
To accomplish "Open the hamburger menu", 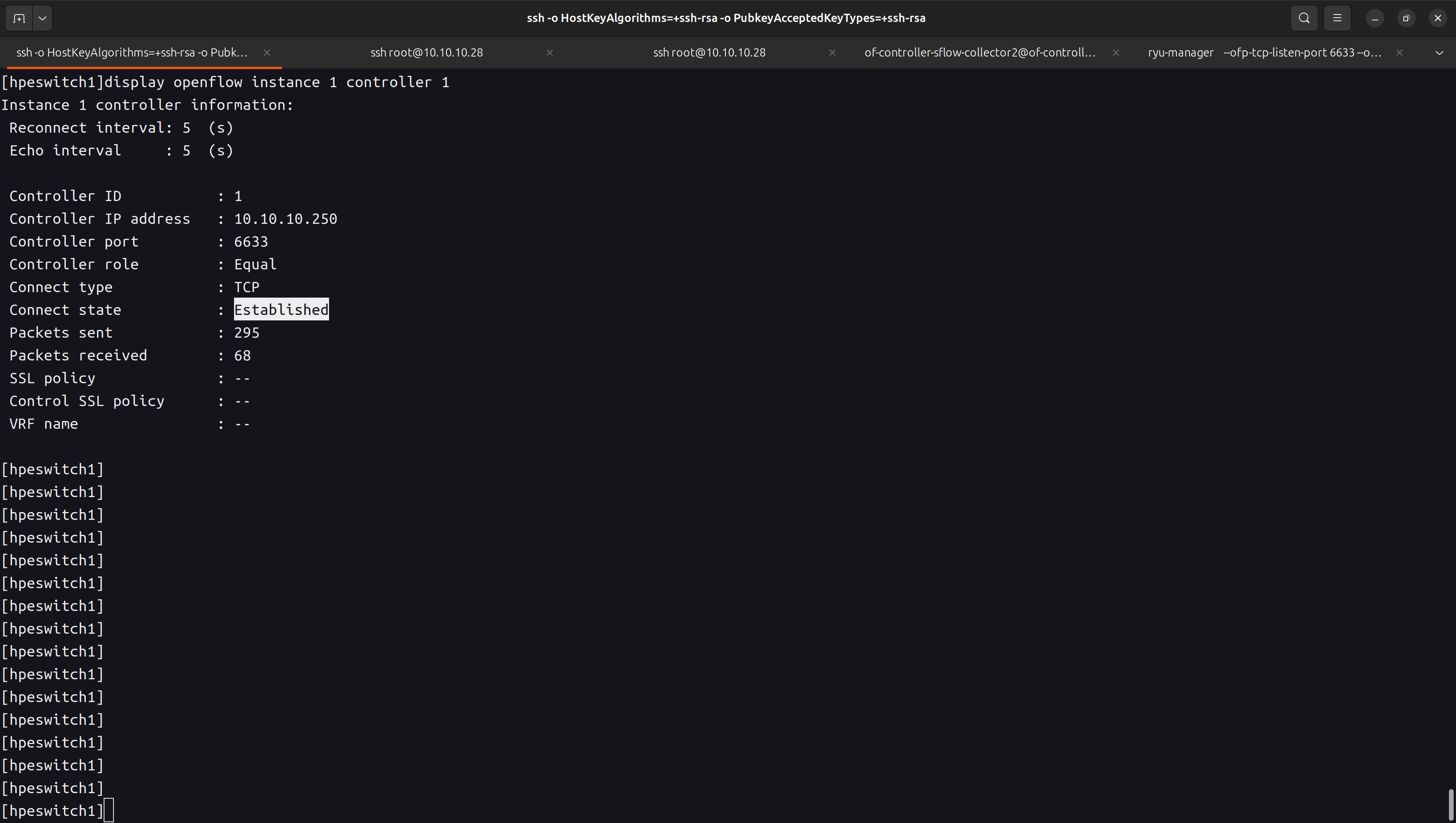I will pos(1337,18).
